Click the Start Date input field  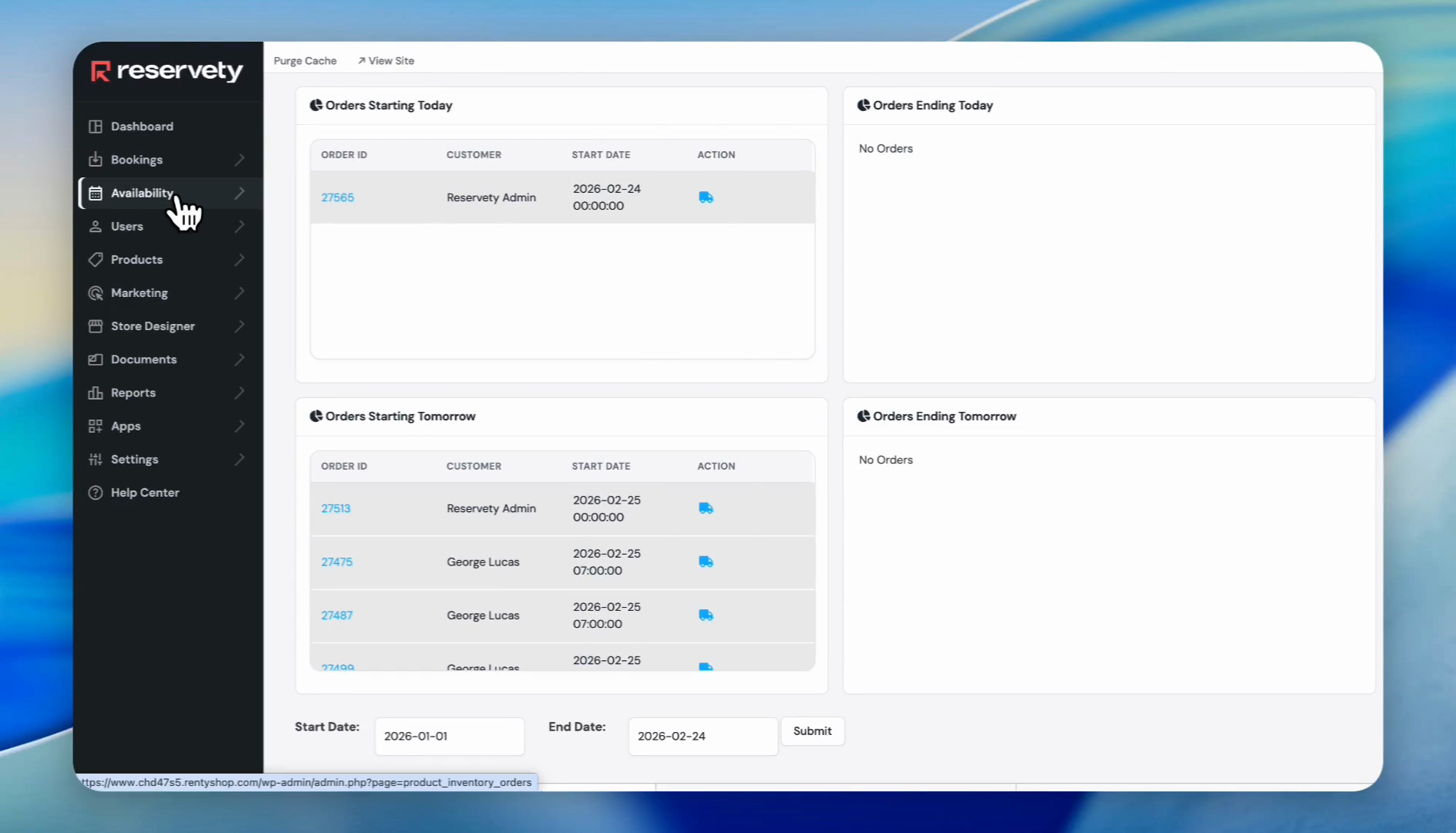(450, 737)
